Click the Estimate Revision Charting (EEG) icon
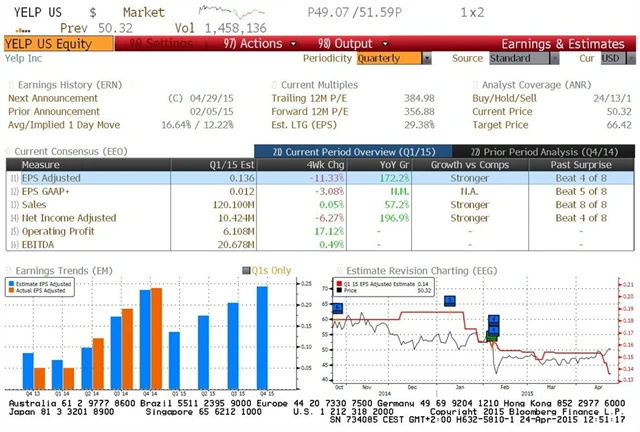 337,269
